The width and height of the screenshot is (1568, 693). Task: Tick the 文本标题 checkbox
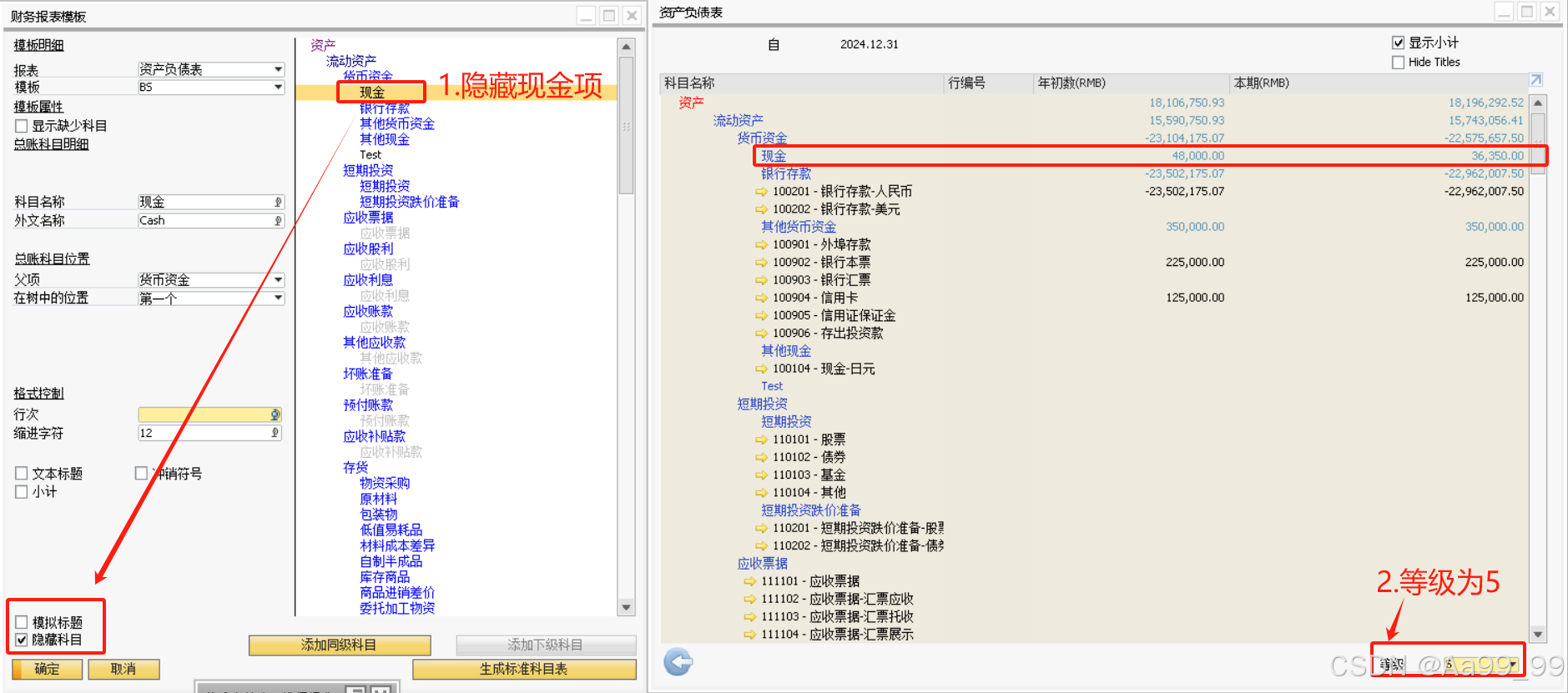pos(22,473)
